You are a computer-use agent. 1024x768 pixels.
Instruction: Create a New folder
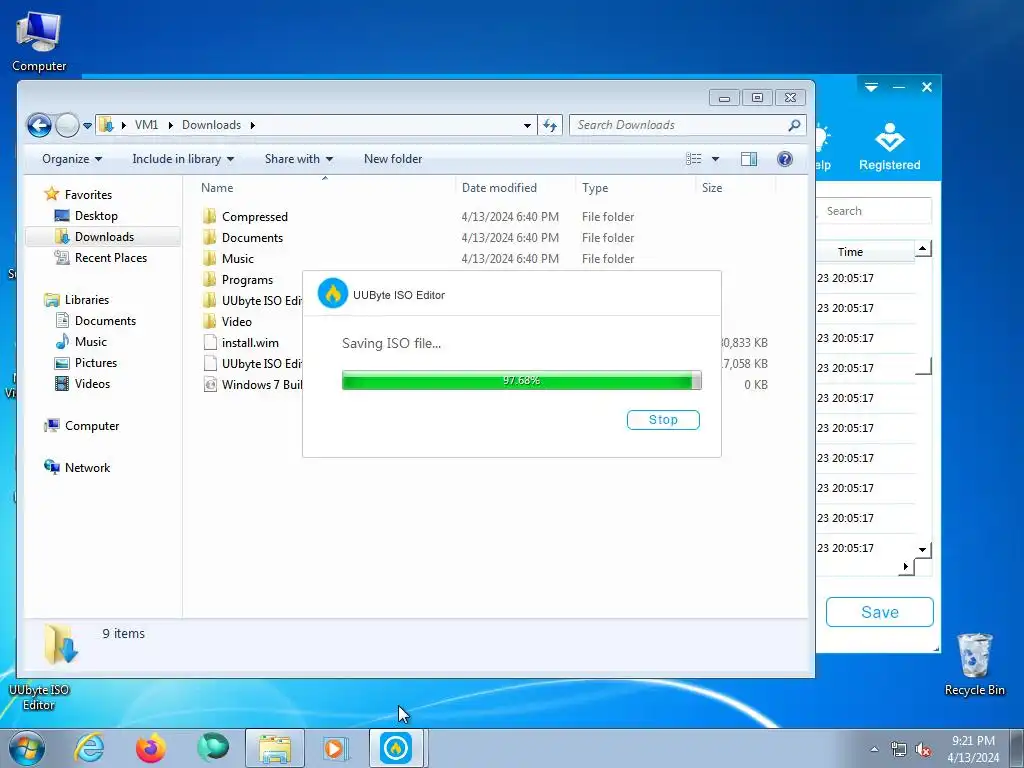(x=392, y=159)
